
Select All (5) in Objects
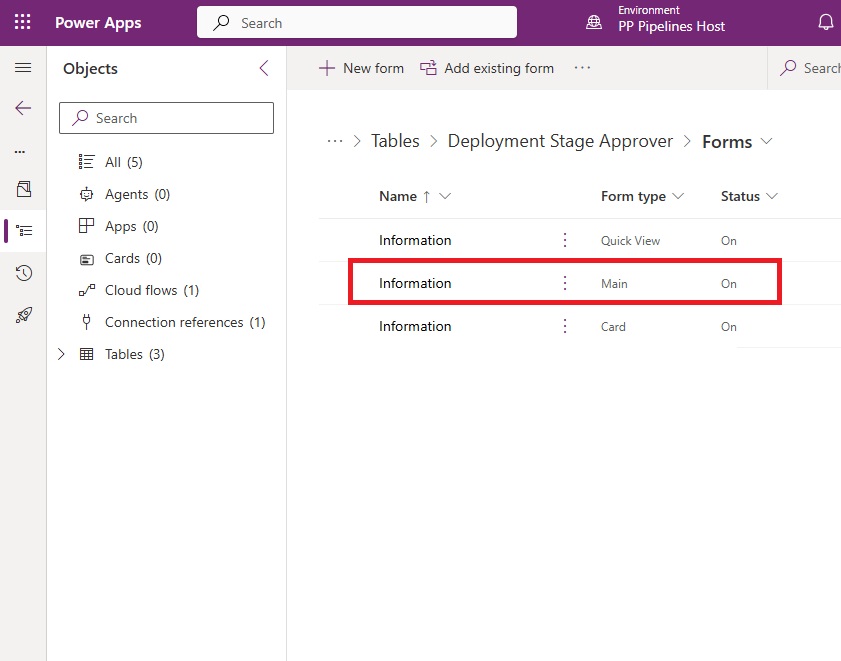pyautogui.click(x=124, y=162)
